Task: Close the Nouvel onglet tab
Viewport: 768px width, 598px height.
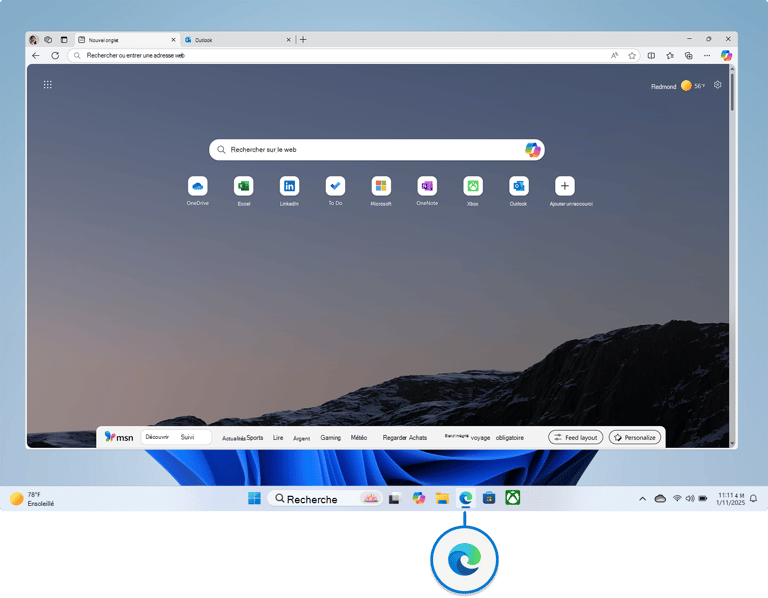Action: pos(173,40)
